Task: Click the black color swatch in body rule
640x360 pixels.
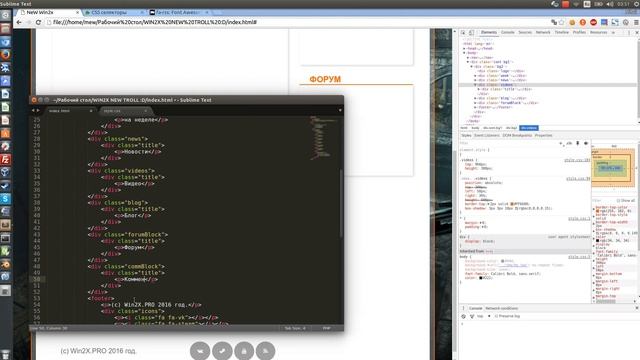Action: (480, 278)
